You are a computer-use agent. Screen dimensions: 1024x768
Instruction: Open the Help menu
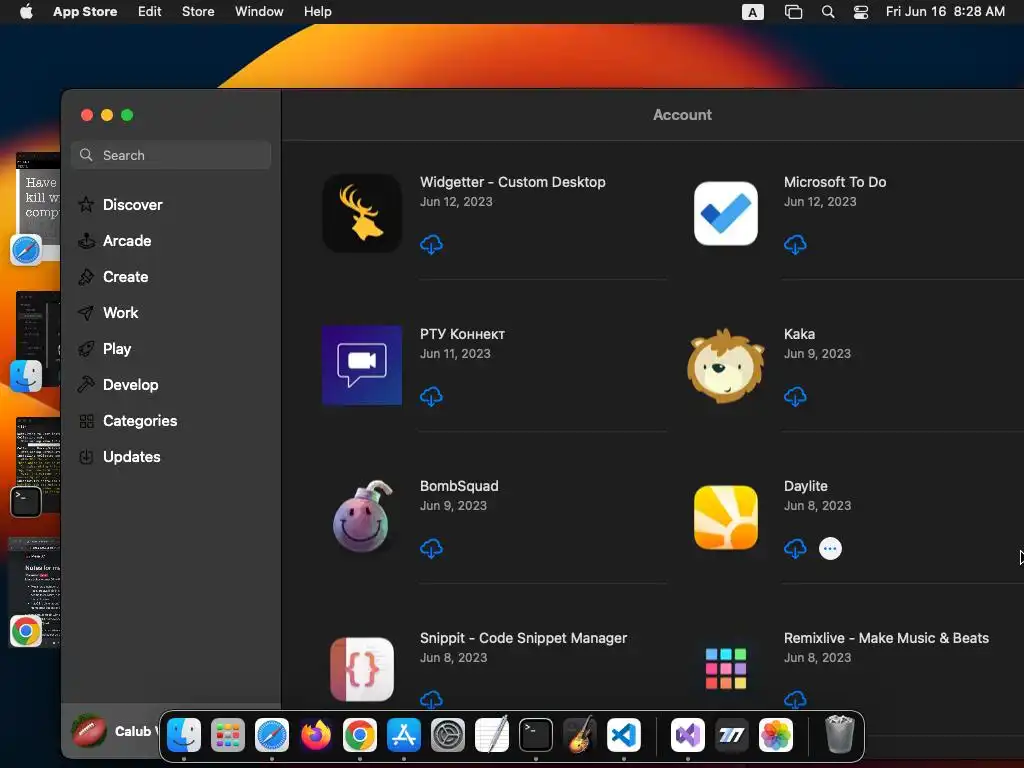317,11
